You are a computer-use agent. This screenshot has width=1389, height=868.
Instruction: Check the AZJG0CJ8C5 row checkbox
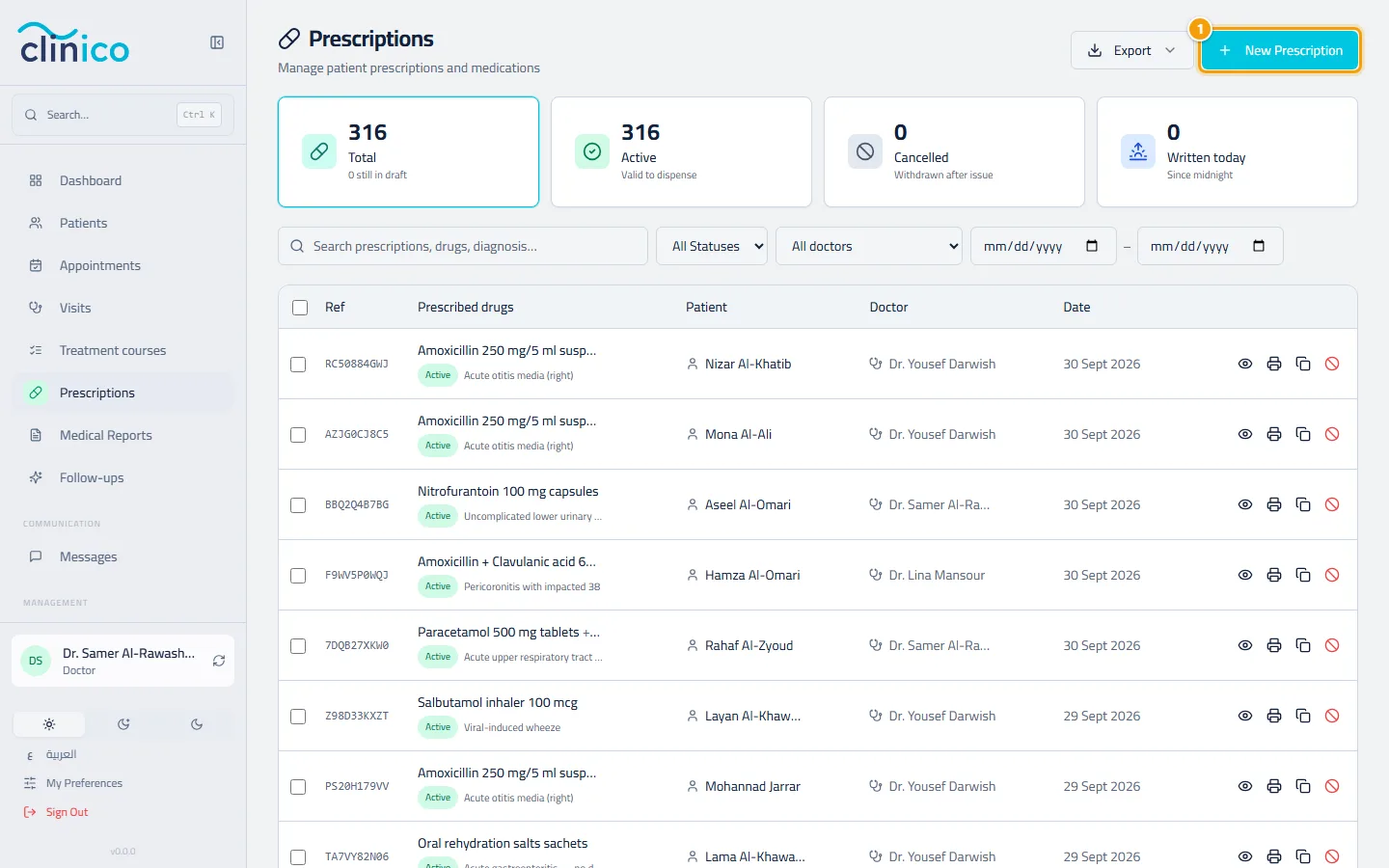coord(298,435)
